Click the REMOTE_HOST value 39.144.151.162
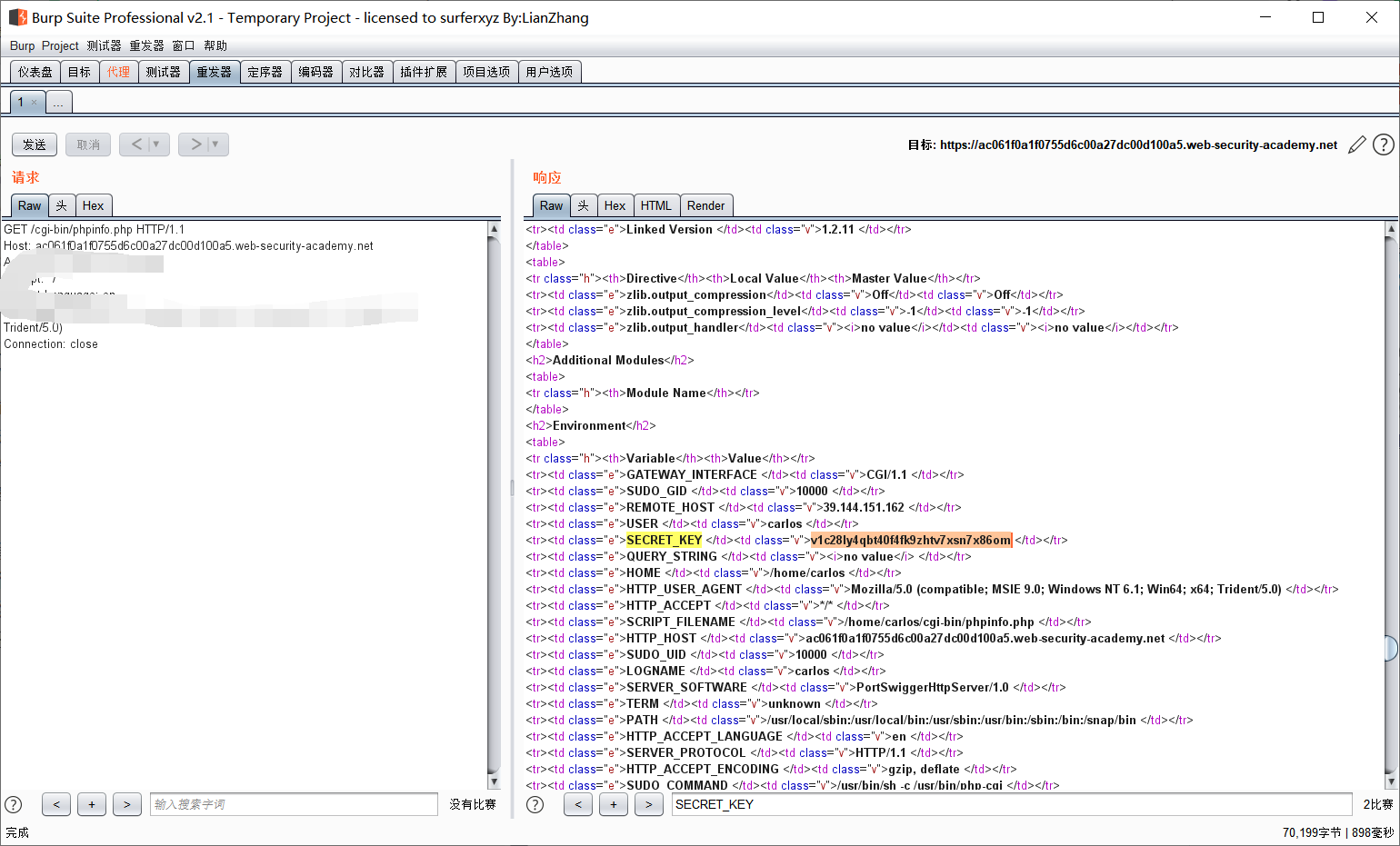This screenshot has height=846, width=1400. [864, 507]
